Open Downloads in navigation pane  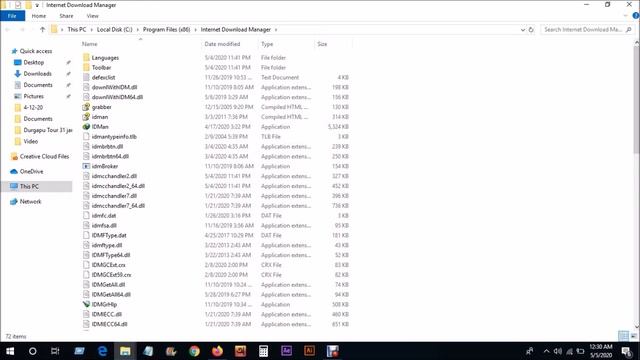[x=37, y=73]
